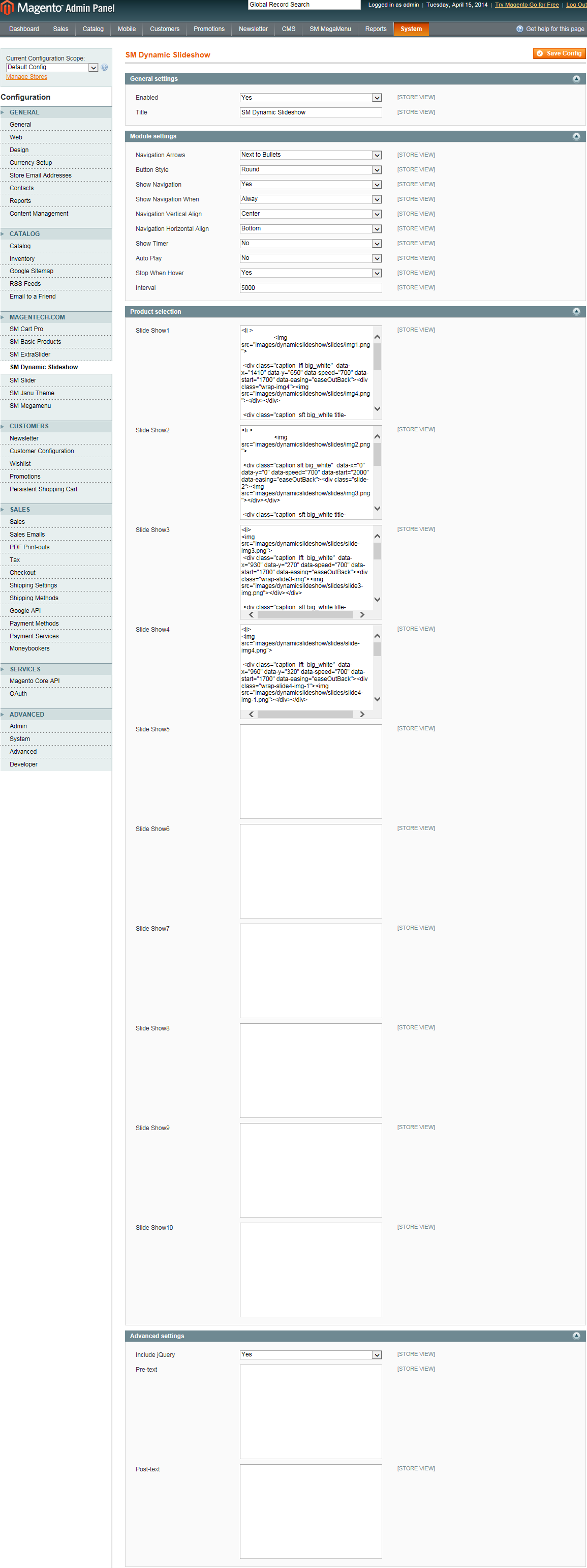Open the Stop When Hover dropdown
Image resolution: width=587 pixels, height=1568 pixels.
point(311,273)
